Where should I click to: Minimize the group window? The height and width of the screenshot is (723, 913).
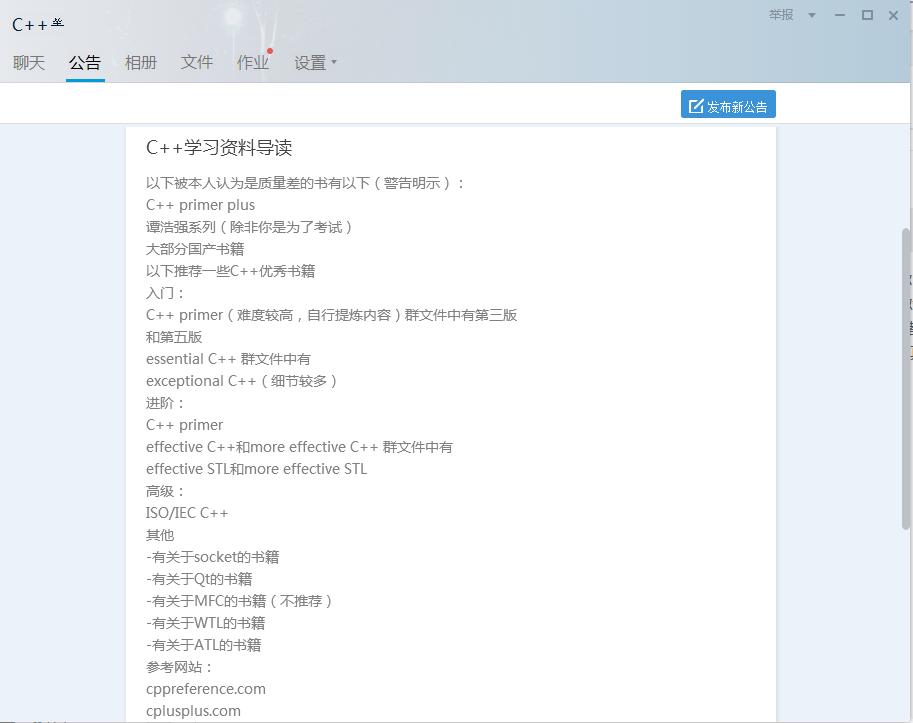839,15
